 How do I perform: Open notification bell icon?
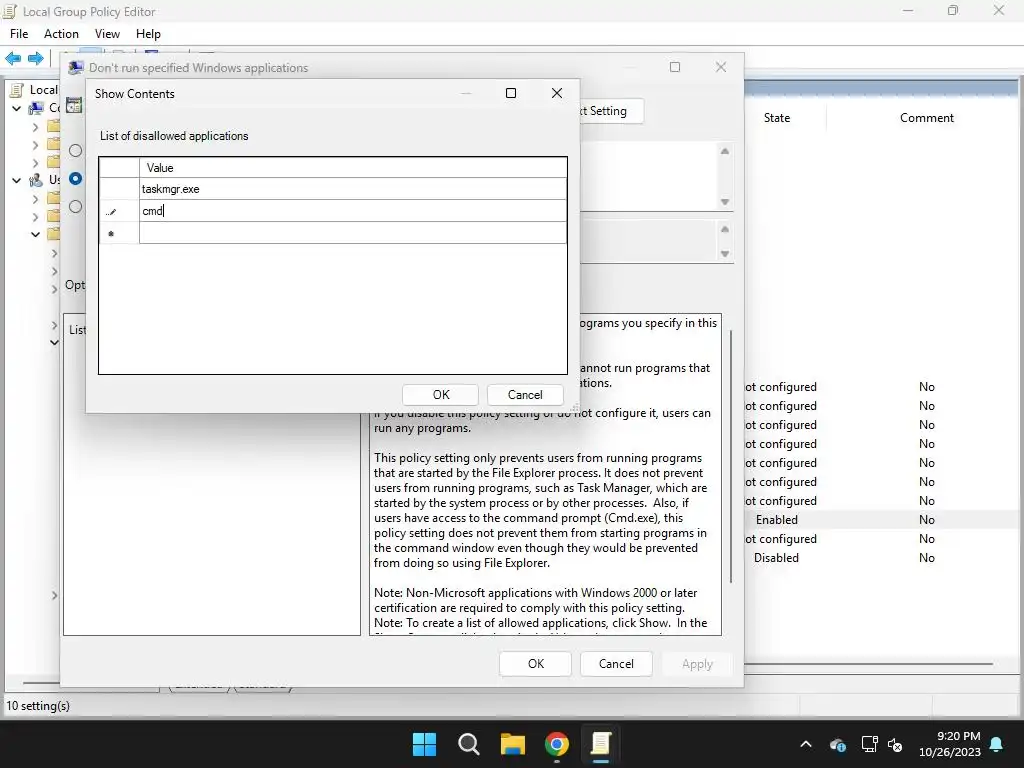(x=997, y=744)
